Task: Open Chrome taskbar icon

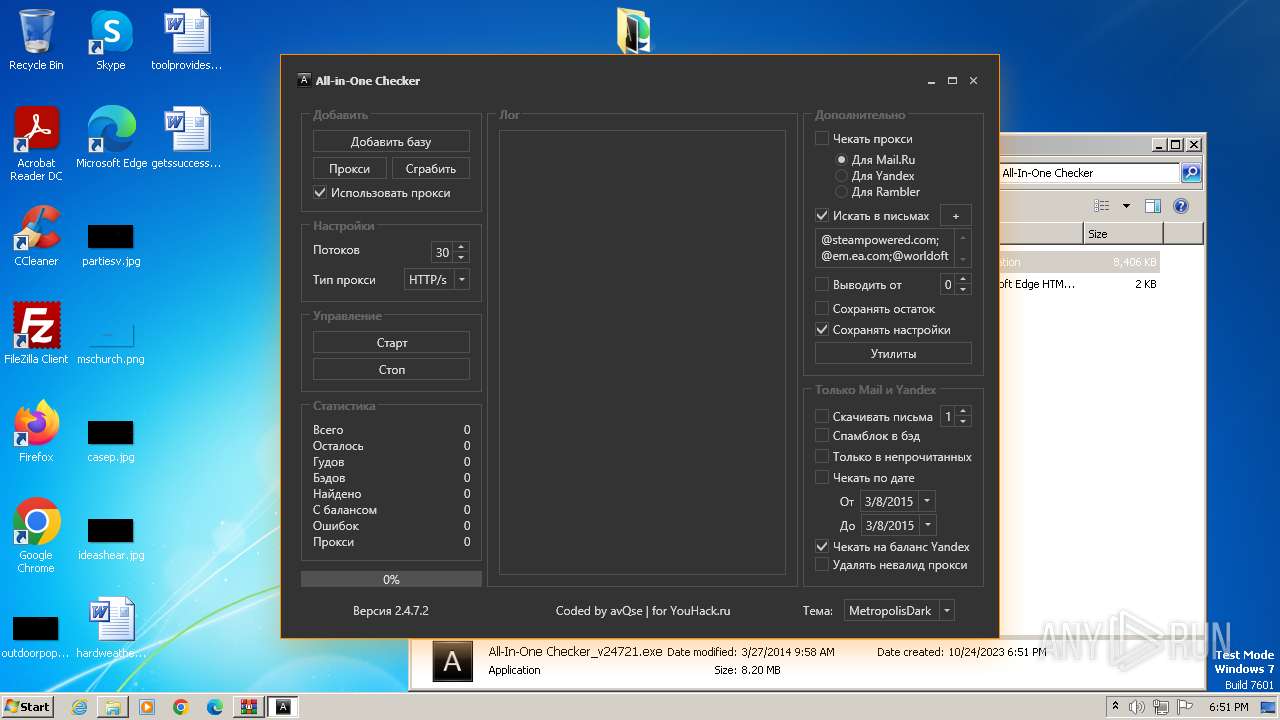Action: pyautogui.click(x=181, y=707)
